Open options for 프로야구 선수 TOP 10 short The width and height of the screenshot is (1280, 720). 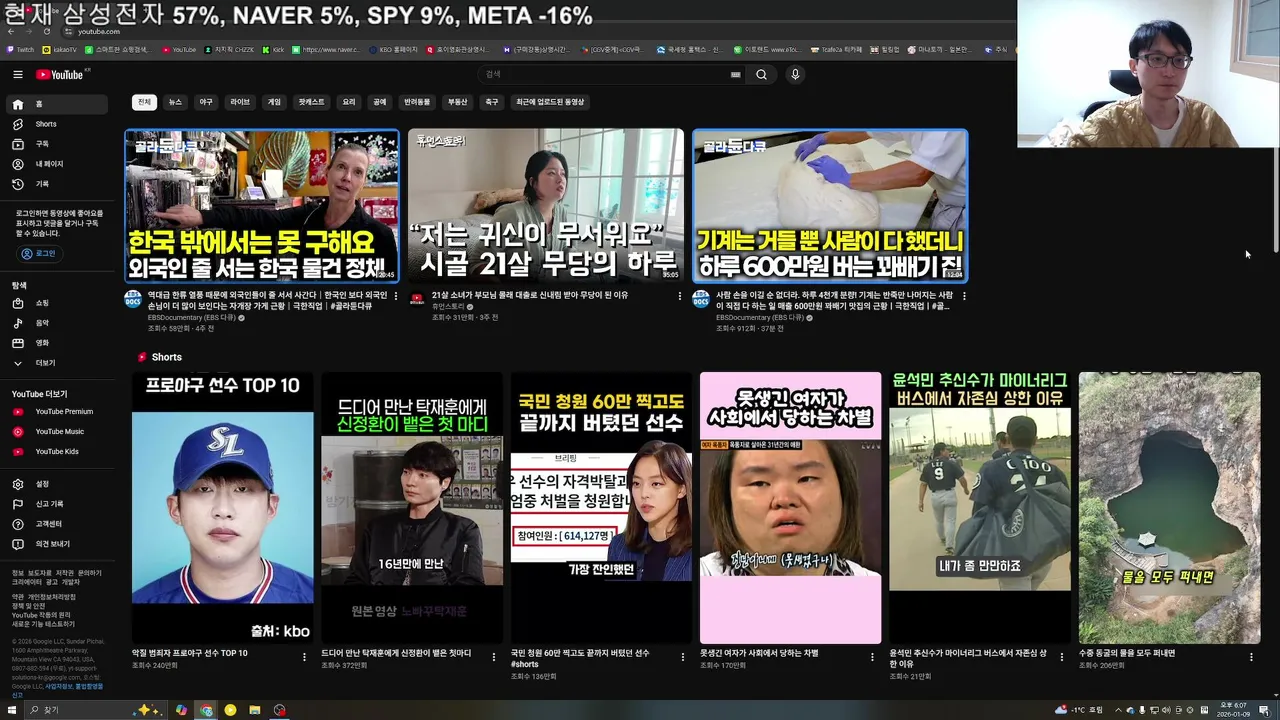[x=304, y=657]
